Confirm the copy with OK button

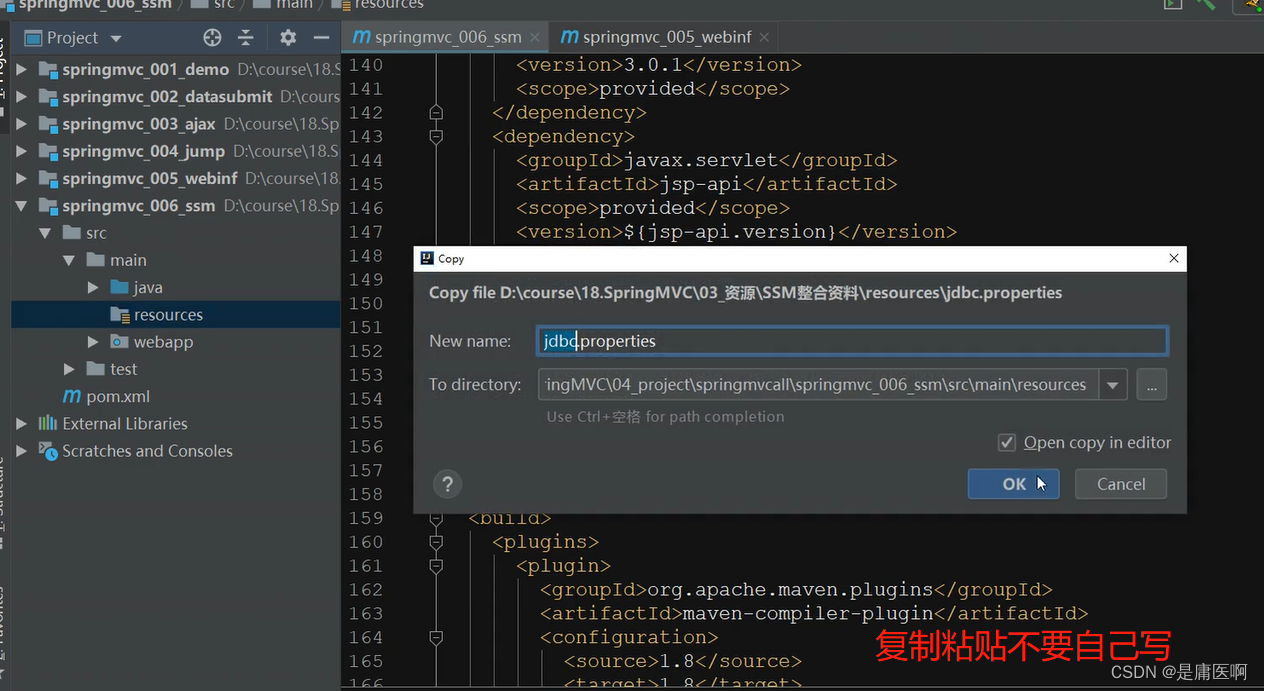1013,484
